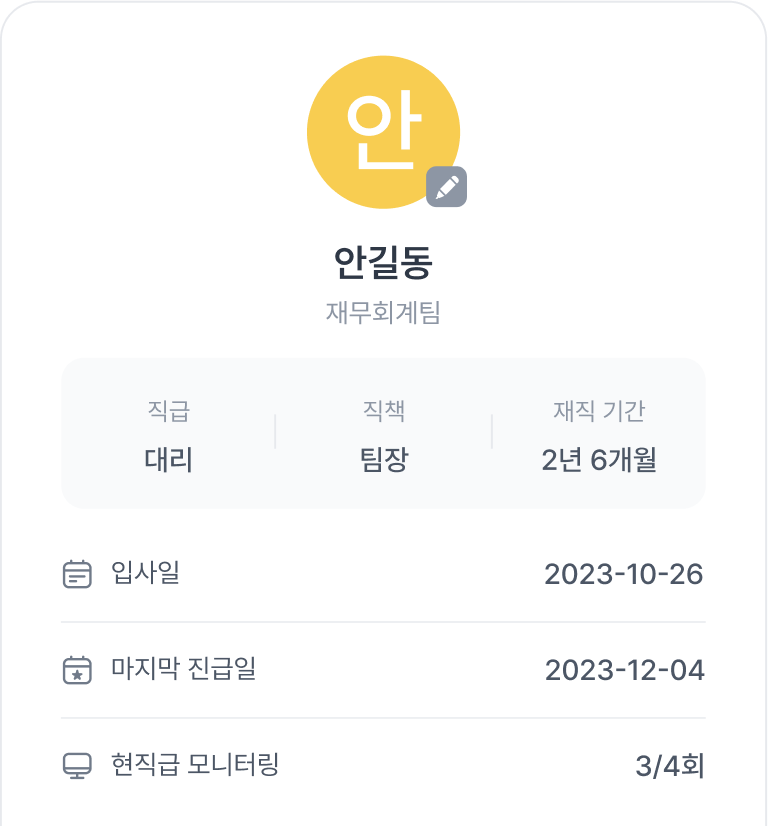Click the hire date 2023-10-26
This screenshot has width=768, height=826.
point(624,574)
